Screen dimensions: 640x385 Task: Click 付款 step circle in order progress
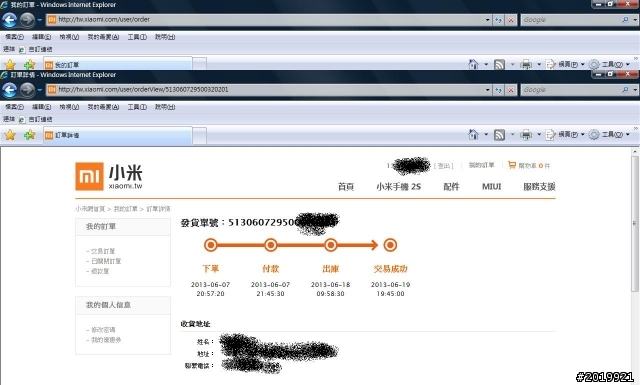271,245
